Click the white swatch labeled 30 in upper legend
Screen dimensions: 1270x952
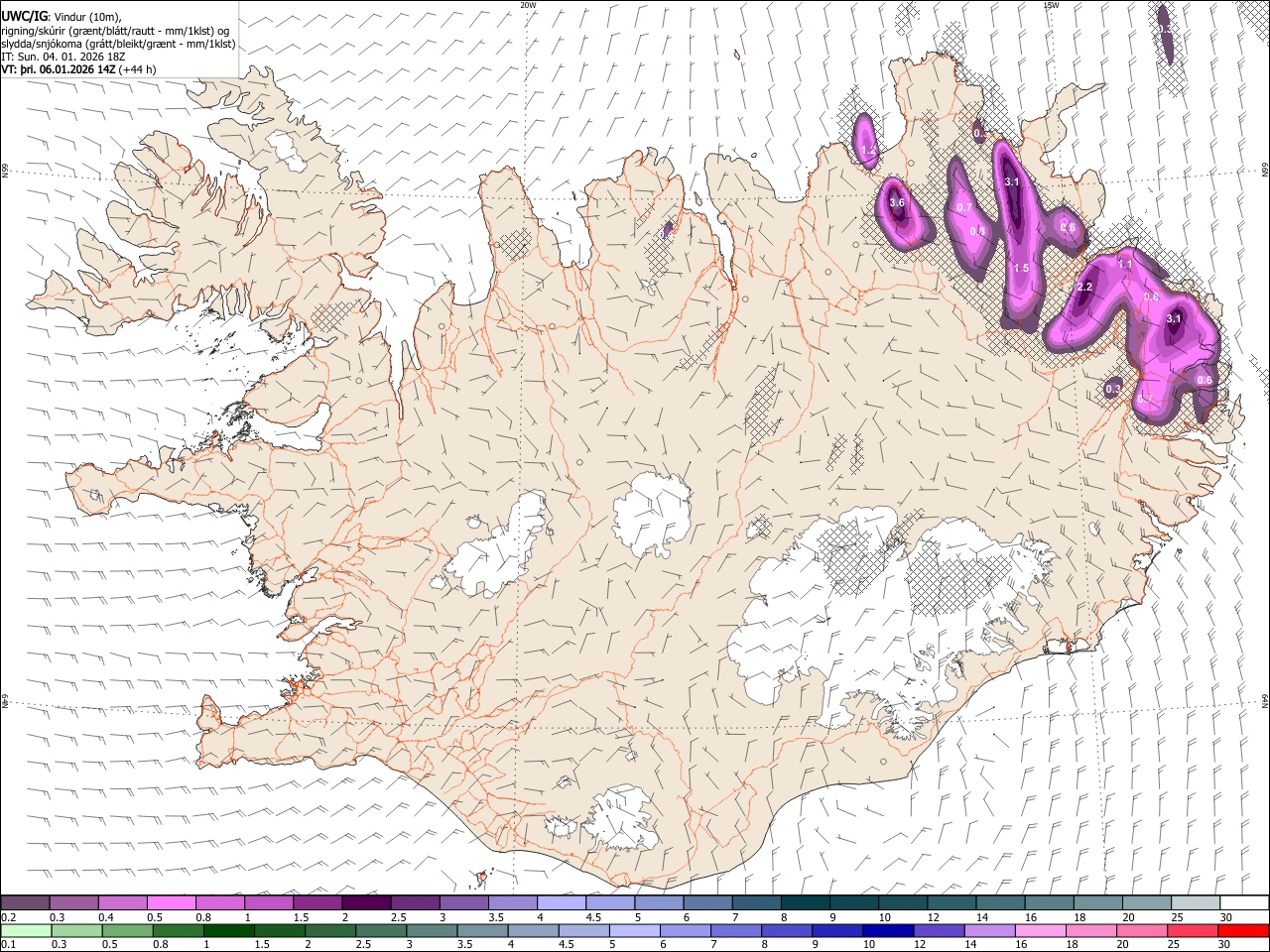point(1243,902)
